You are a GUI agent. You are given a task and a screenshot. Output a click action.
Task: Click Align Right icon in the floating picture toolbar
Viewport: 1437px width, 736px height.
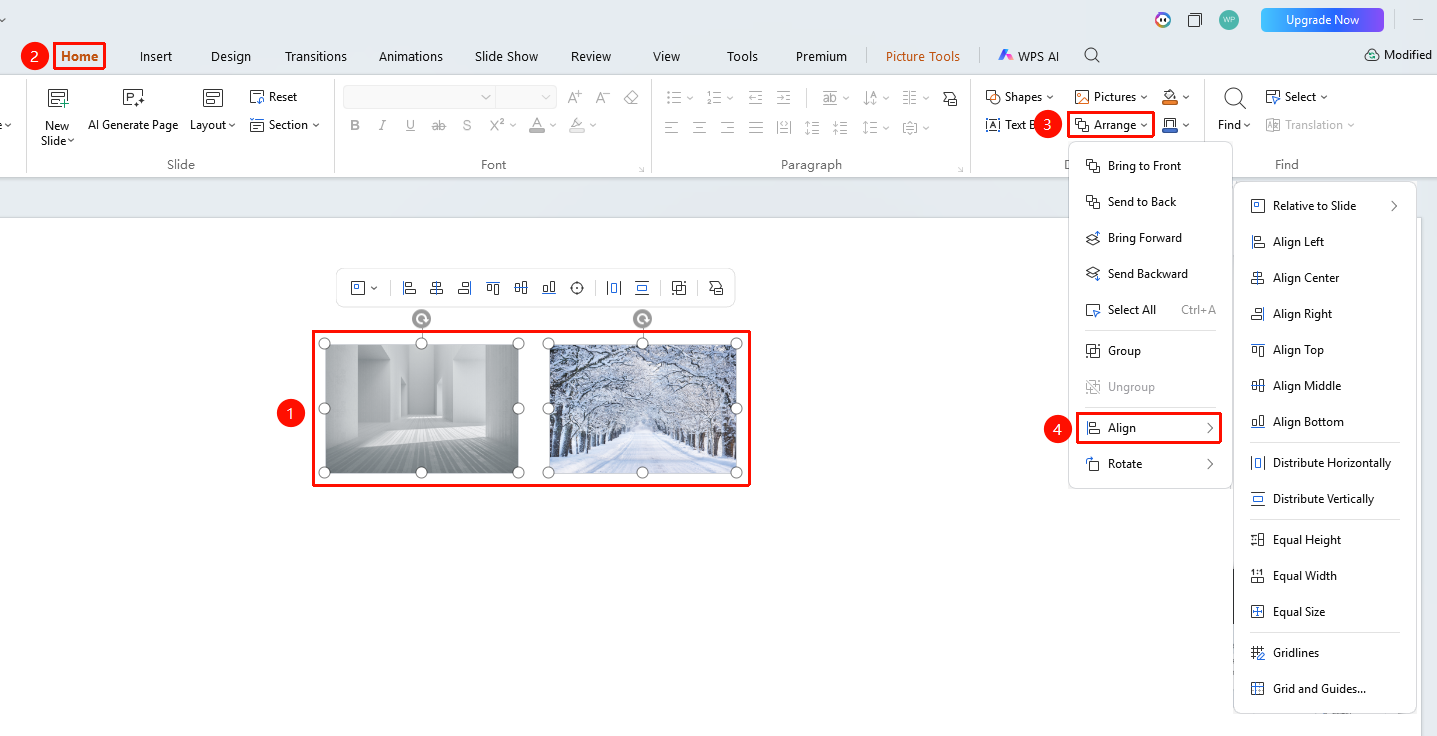tap(464, 288)
